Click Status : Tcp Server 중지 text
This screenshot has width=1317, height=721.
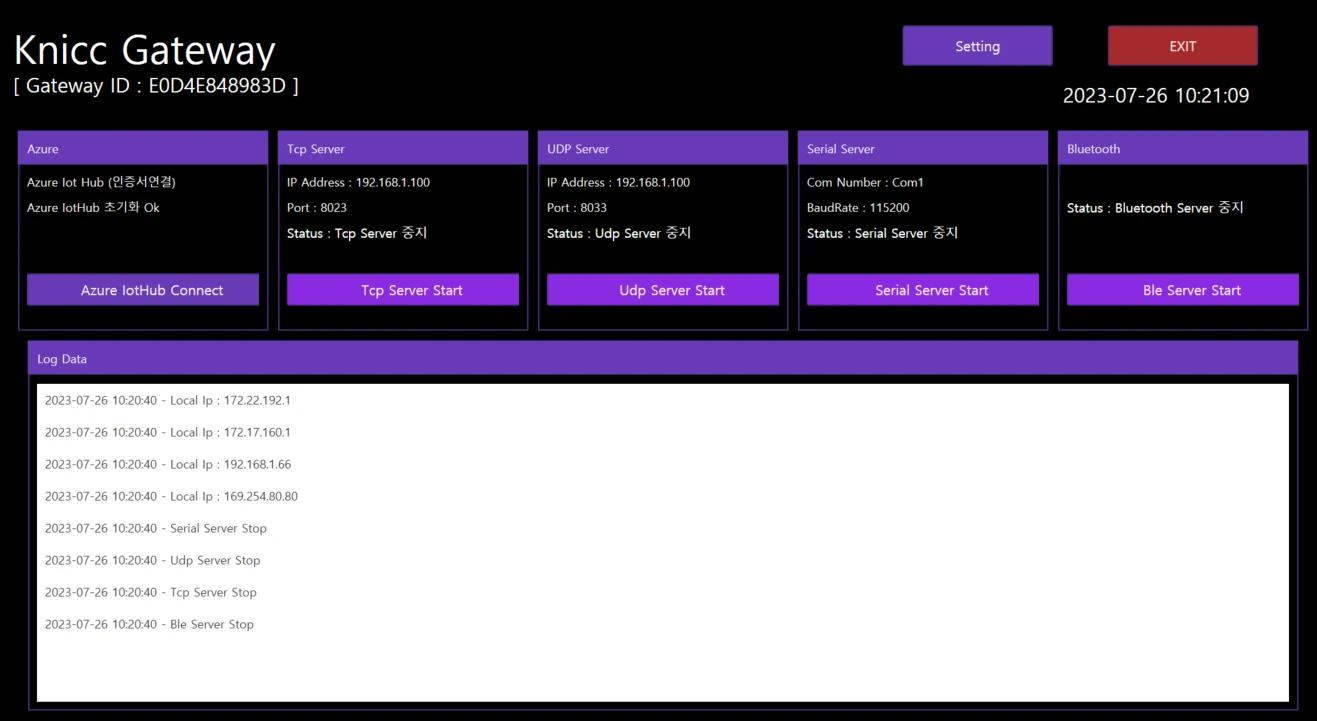[x=357, y=233]
